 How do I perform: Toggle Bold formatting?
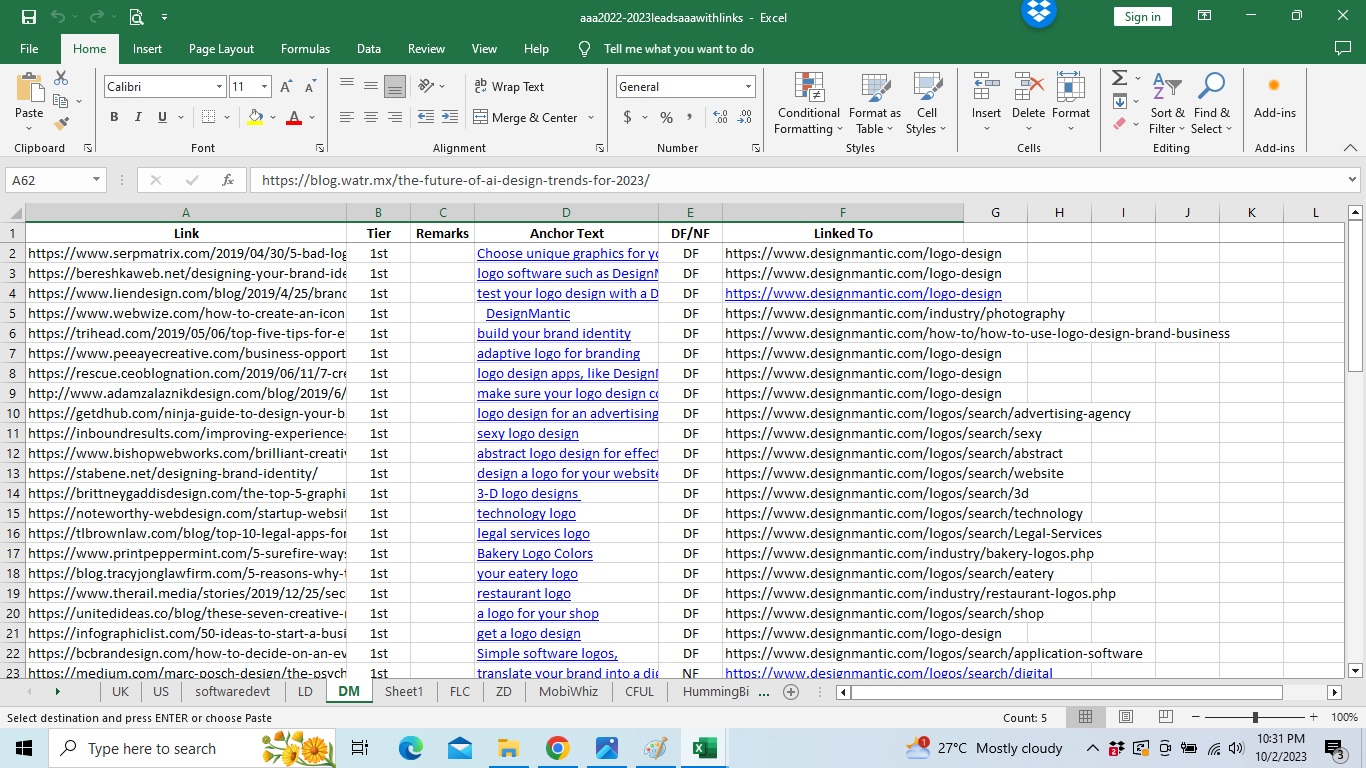[114, 117]
